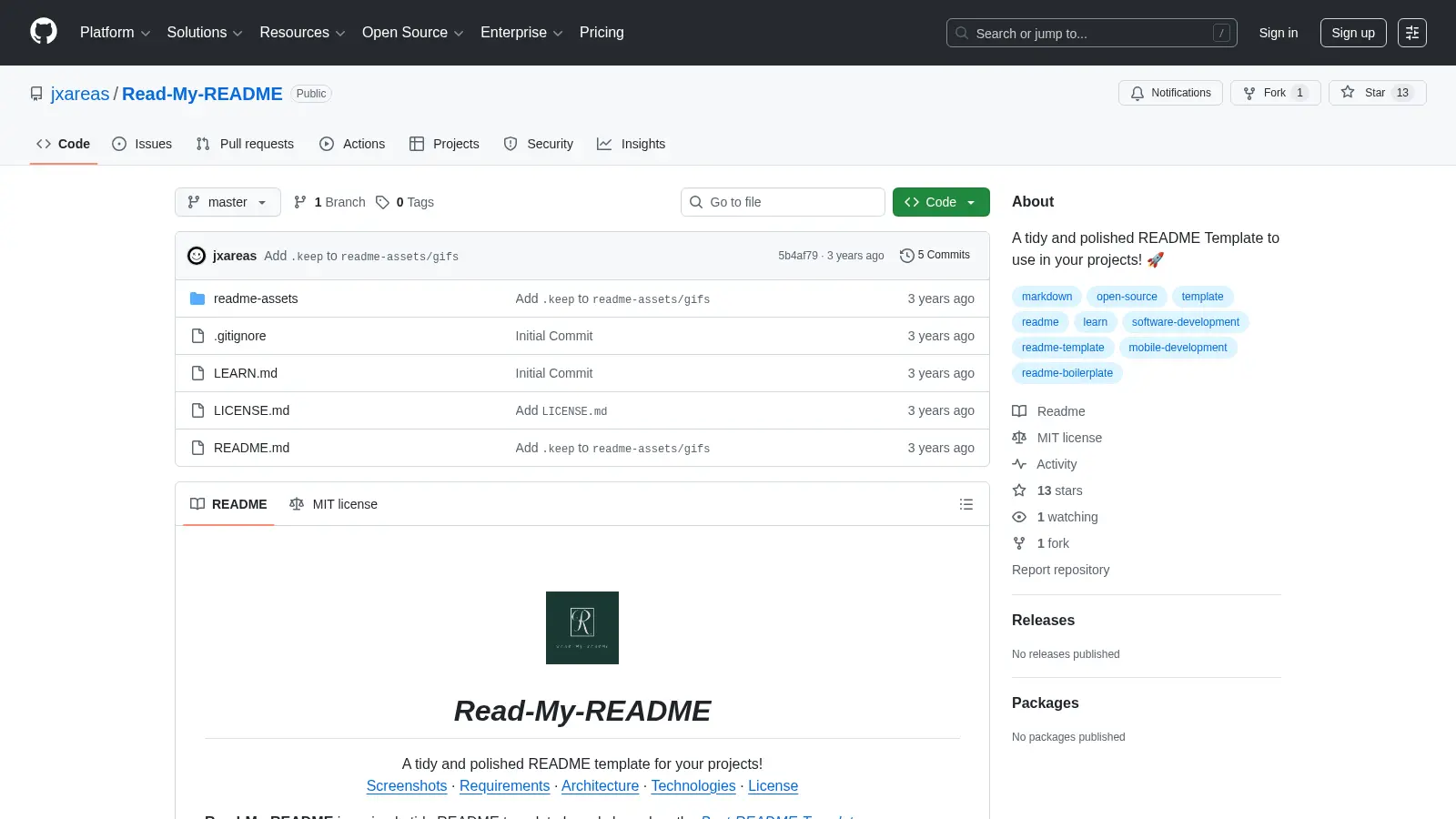
Task: Select the readme-boilerplate topic tag
Action: [x=1067, y=373]
